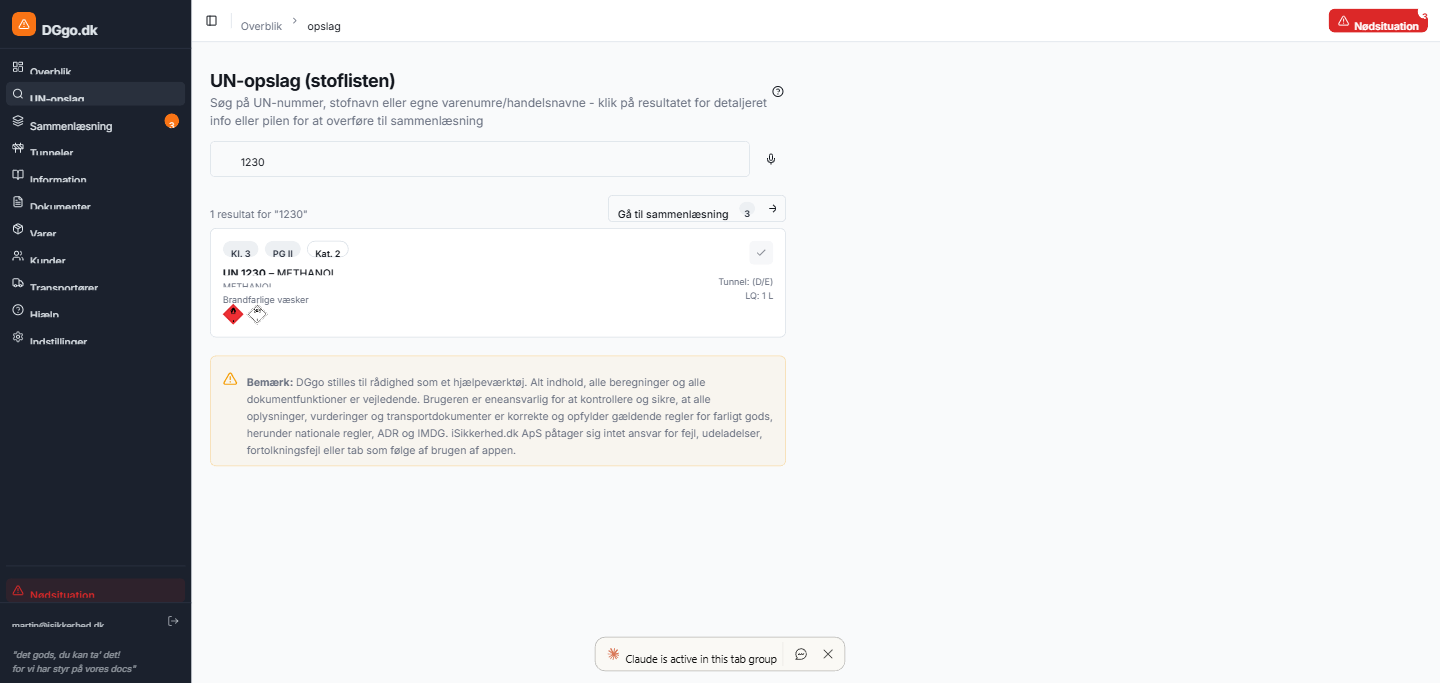Screen dimensions: 1440x683
Task: Open the help question mark icon
Action: point(778,92)
